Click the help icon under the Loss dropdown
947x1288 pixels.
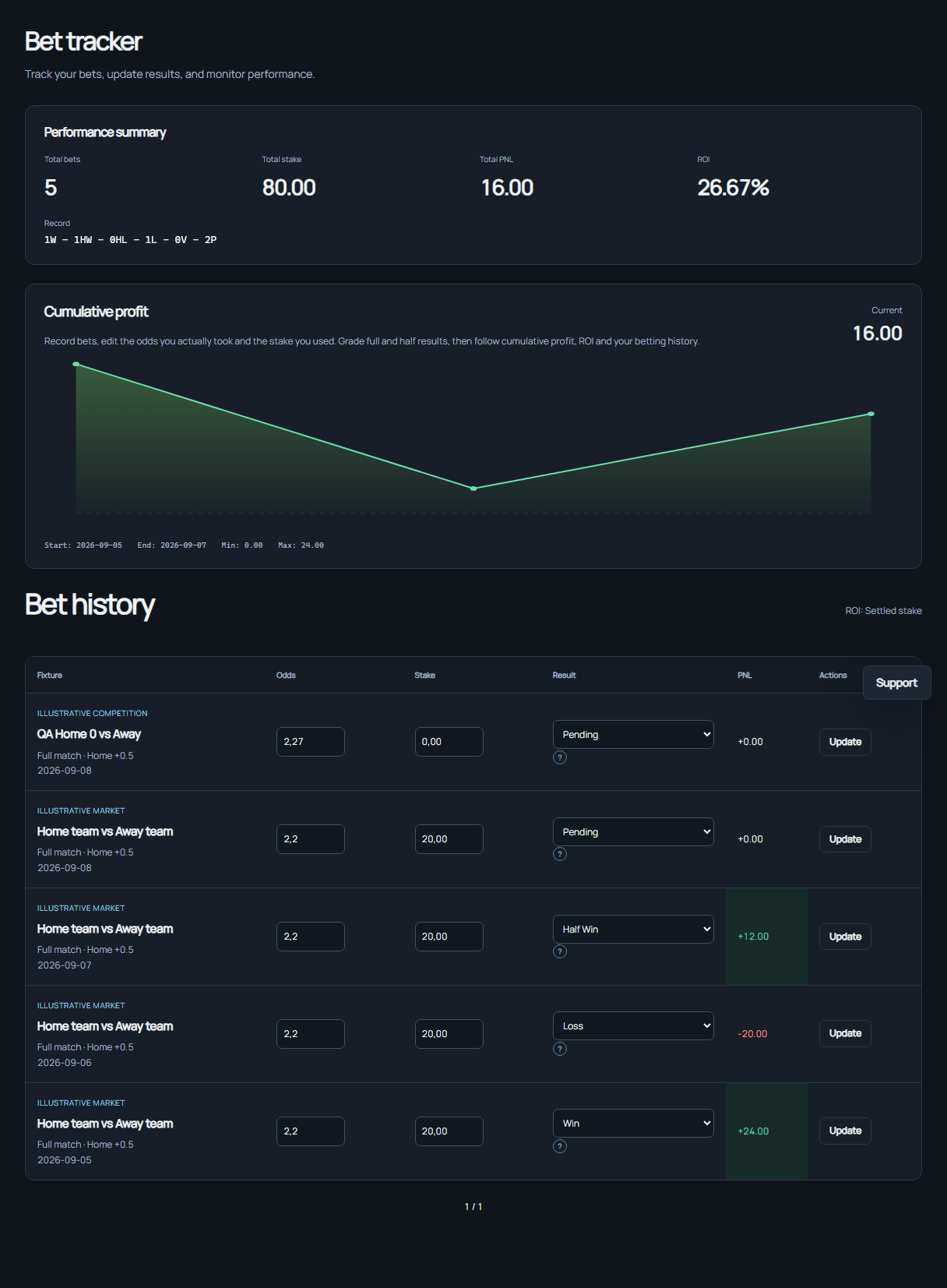[560, 1049]
